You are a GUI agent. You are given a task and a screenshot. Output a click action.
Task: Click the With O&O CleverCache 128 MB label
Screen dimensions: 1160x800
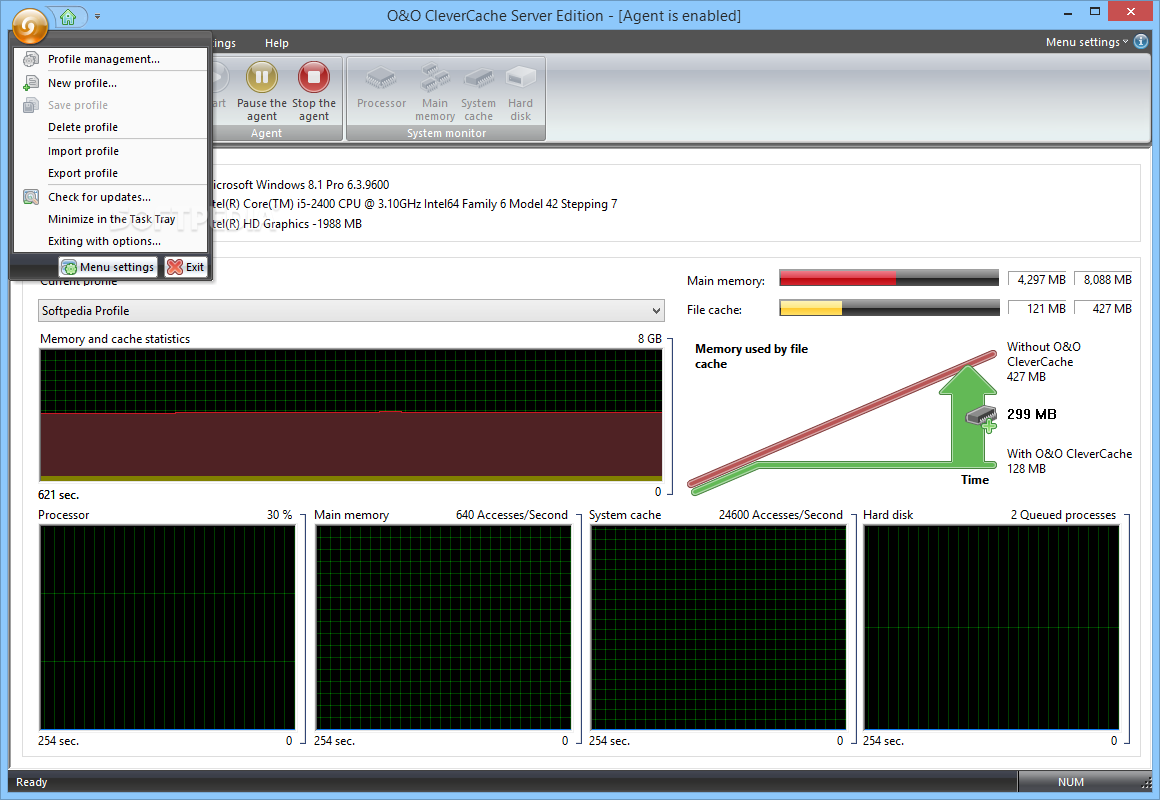coord(1069,461)
